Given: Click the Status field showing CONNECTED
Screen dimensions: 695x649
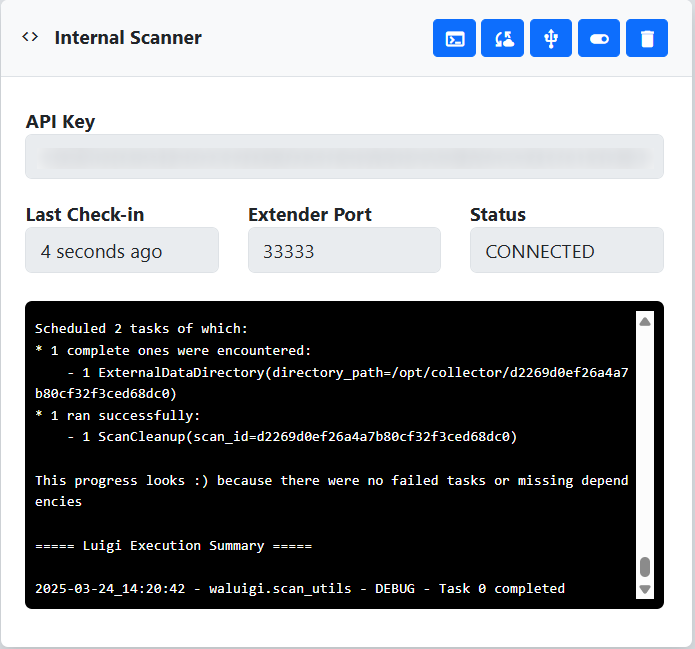Looking at the screenshot, I should (566, 251).
